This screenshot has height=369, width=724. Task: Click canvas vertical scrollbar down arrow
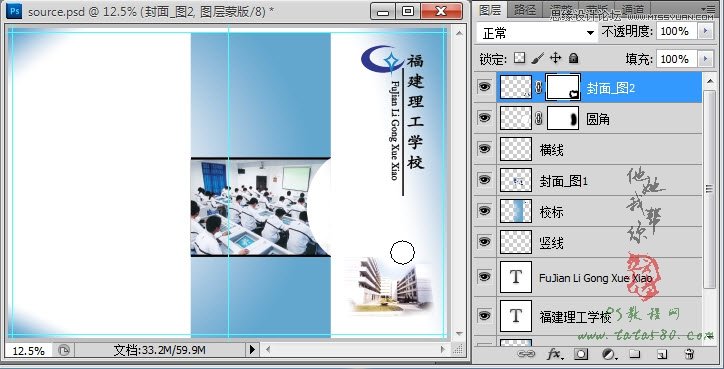[x=459, y=333]
